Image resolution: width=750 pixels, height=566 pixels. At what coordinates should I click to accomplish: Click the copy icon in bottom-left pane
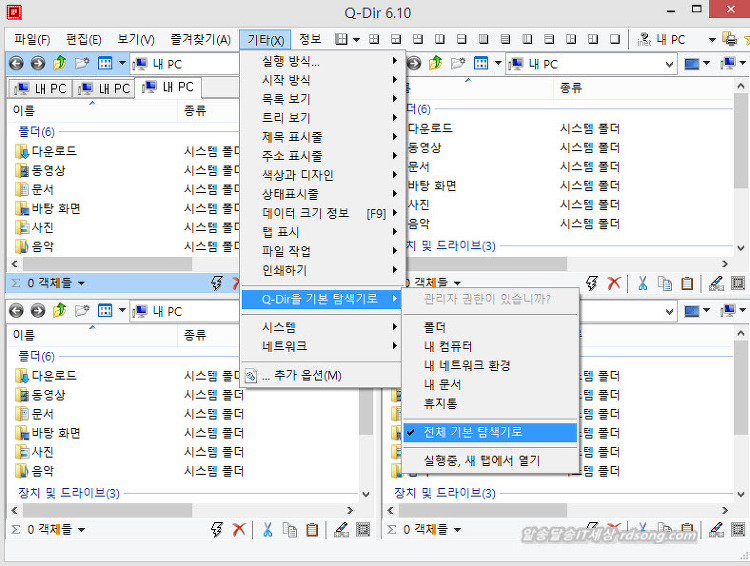[290, 530]
